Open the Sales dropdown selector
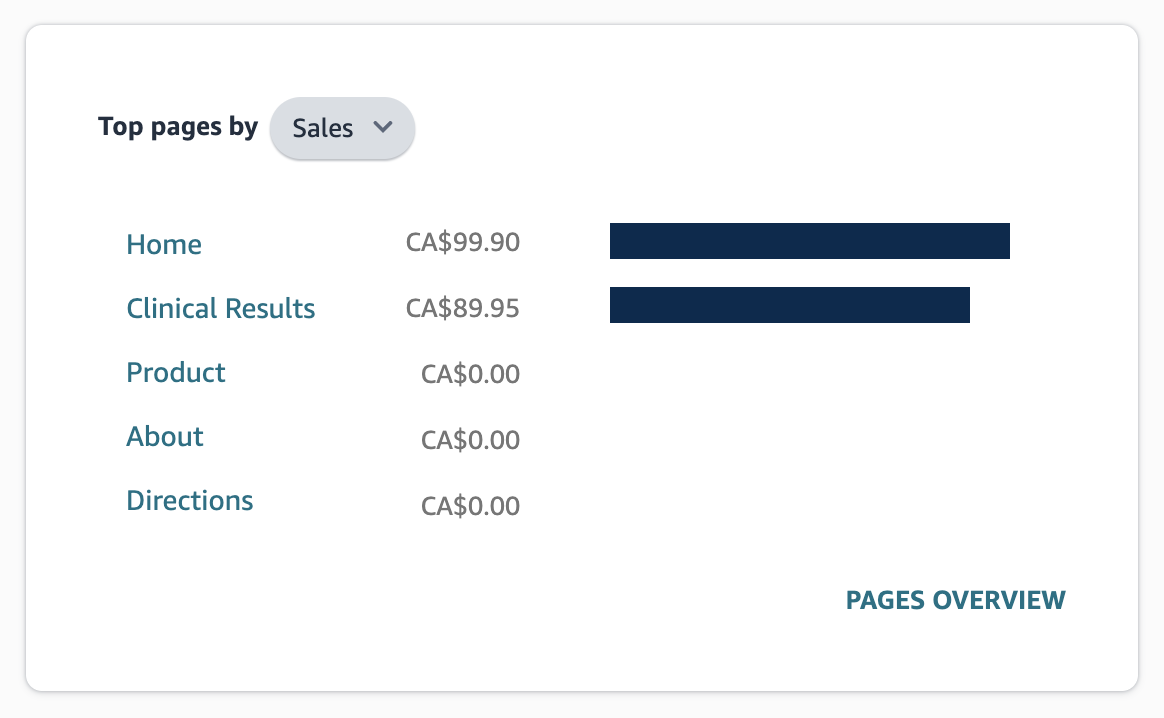Viewport: 1164px width, 718px height. coord(342,128)
